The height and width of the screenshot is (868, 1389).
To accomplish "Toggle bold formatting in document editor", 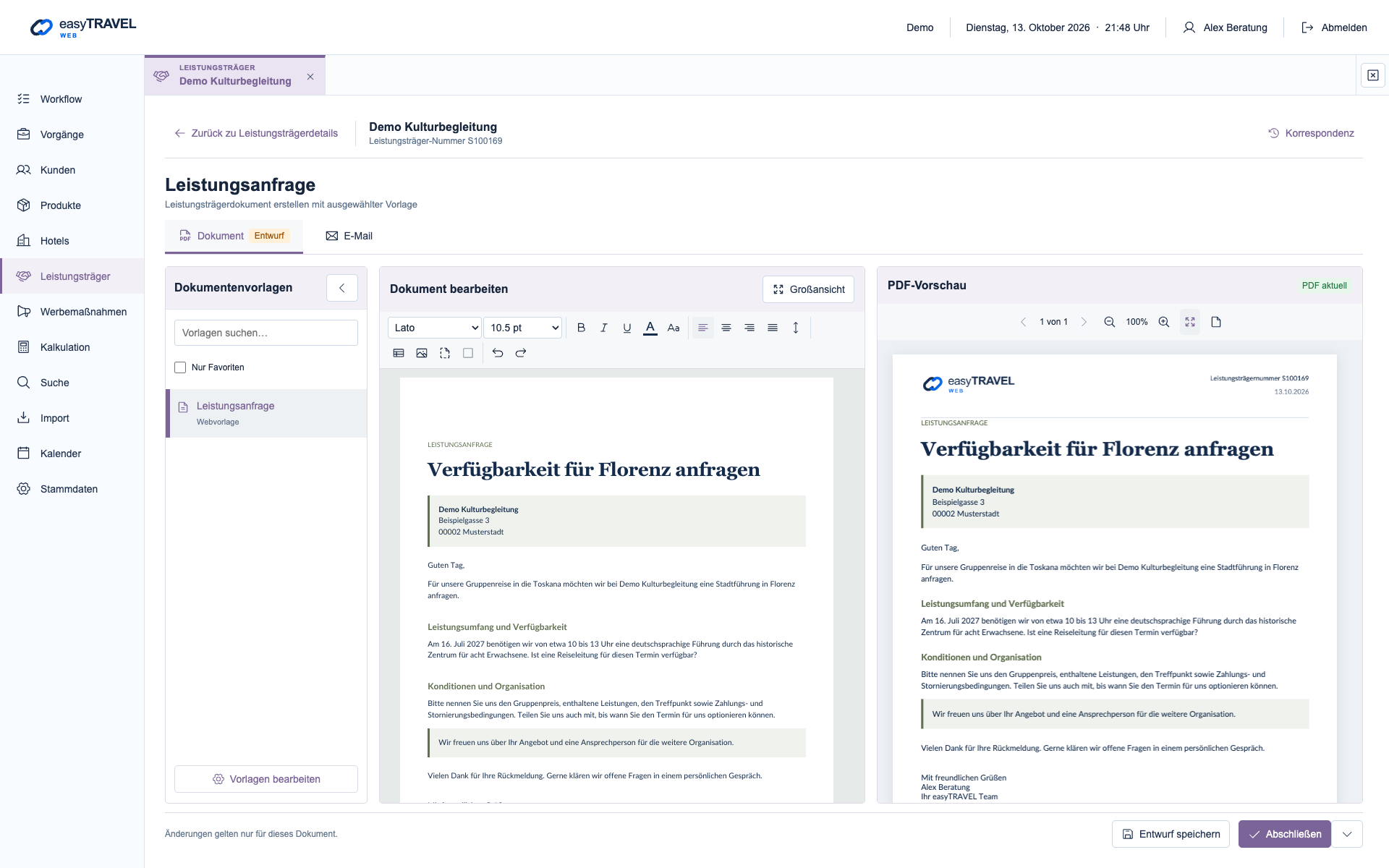I will point(581,328).
